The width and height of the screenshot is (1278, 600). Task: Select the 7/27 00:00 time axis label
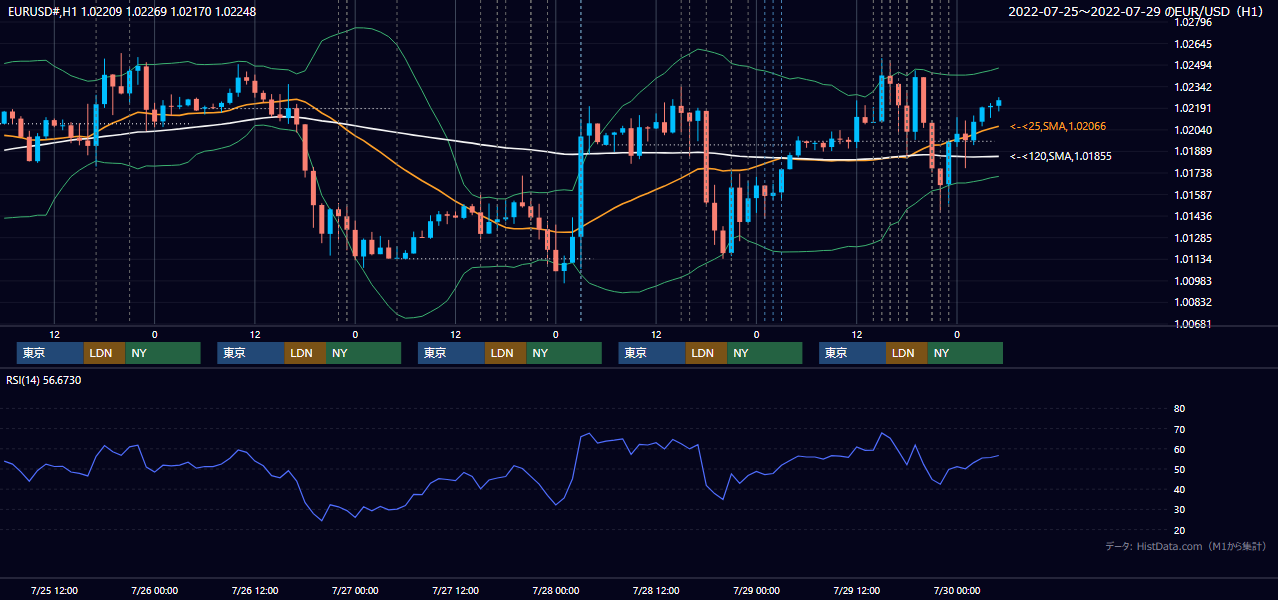pyautogui.click(x=354, y=590)
